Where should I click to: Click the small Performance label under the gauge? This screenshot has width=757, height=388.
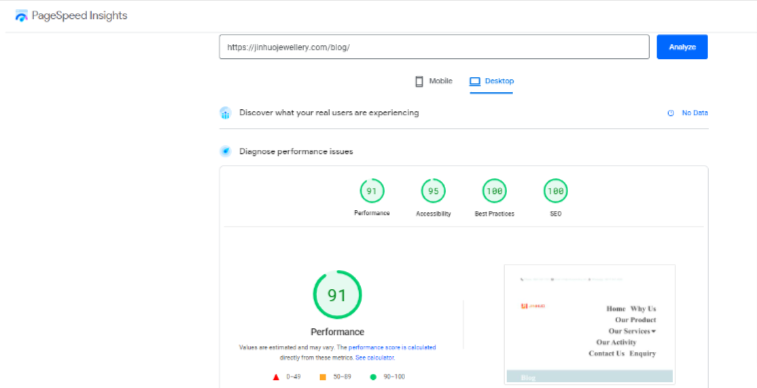point(372,213)
